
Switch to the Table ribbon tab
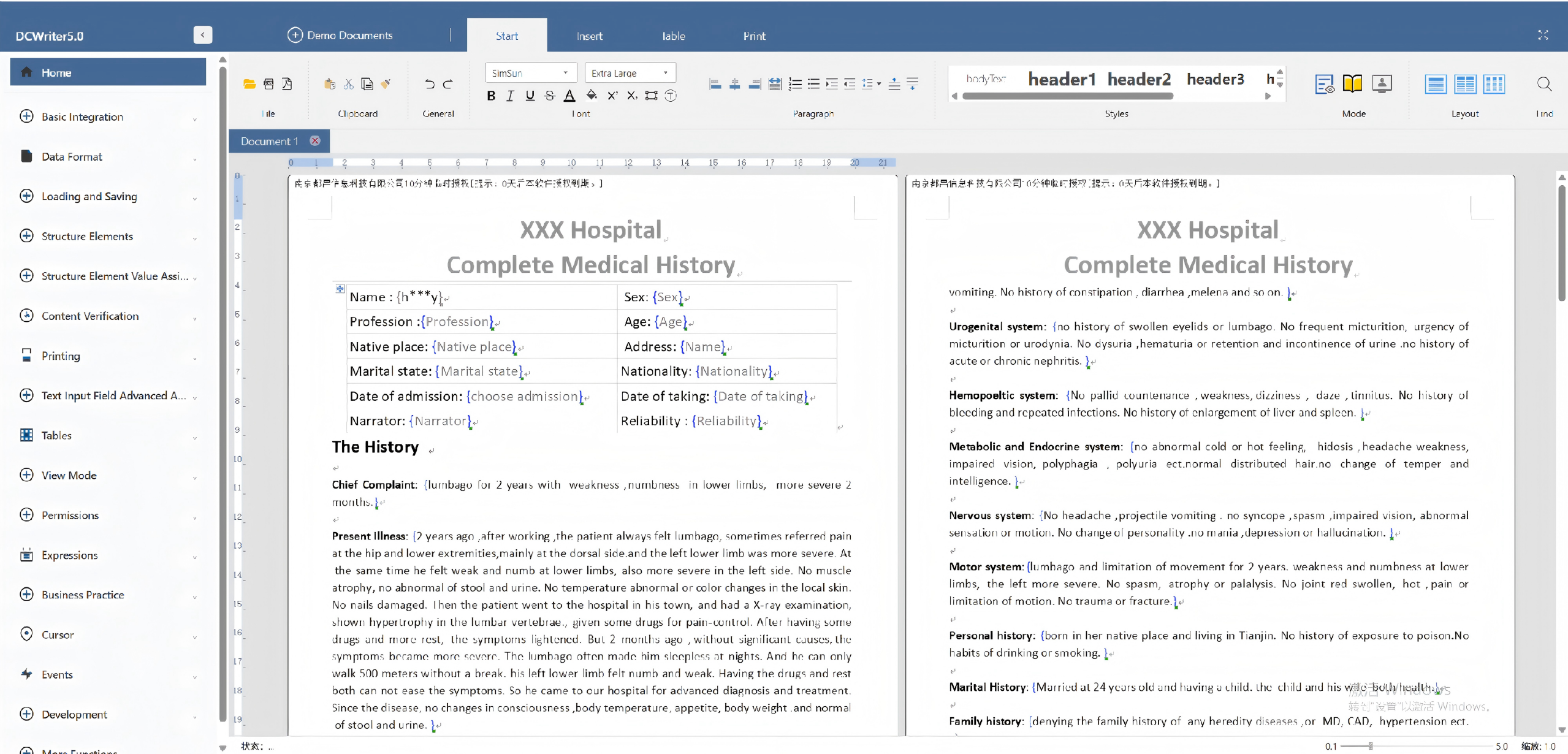673,36
